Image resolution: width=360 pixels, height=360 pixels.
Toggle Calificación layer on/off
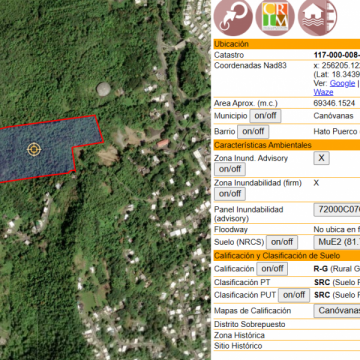(272, 269)
